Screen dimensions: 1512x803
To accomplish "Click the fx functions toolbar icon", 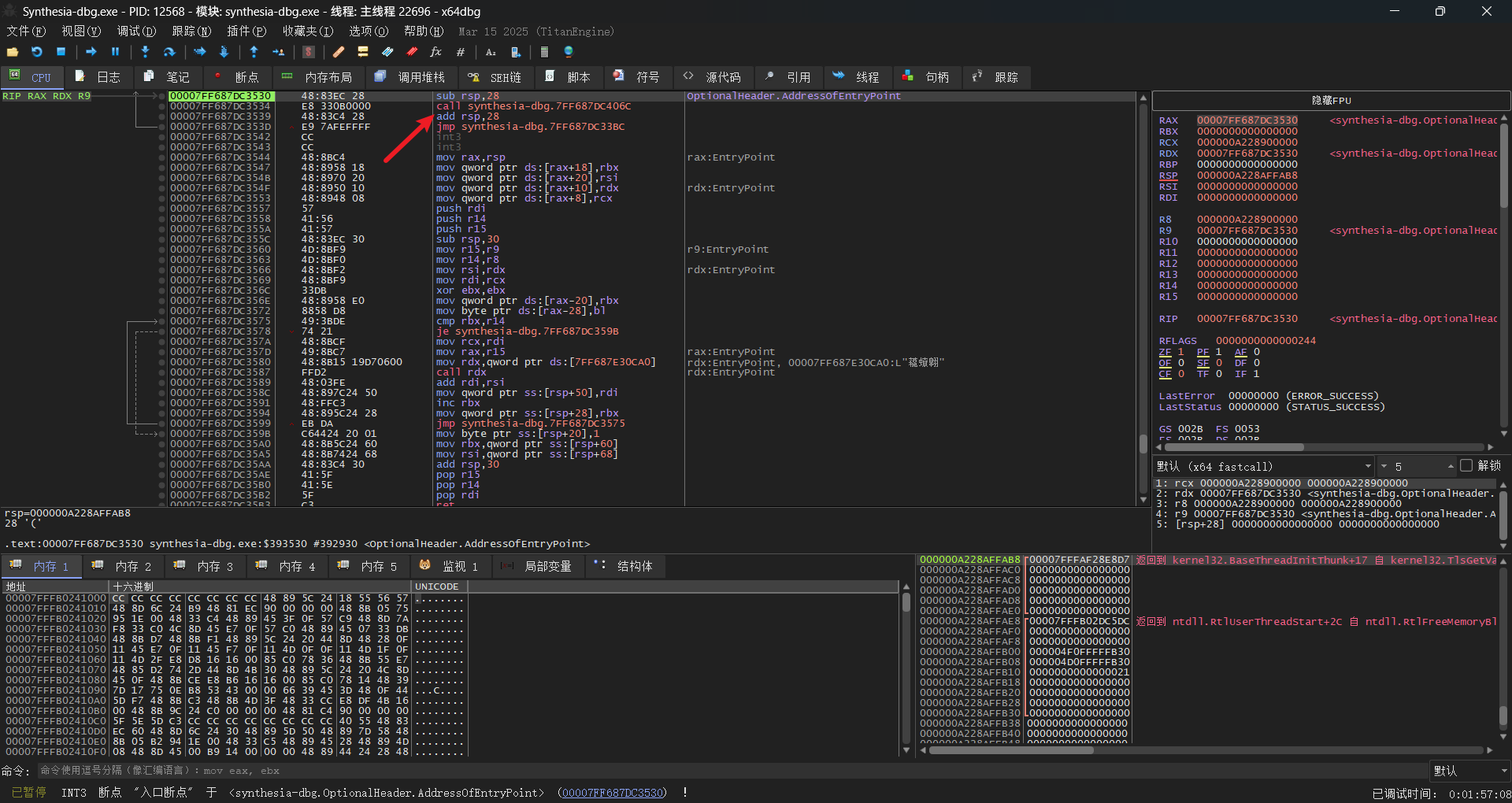I will 435,52.
